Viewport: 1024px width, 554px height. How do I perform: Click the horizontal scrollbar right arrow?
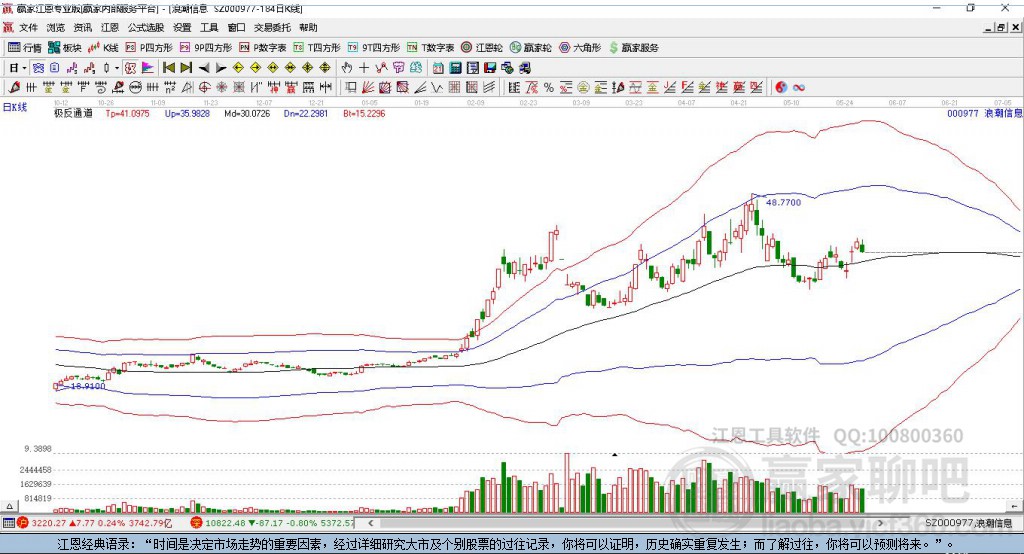click(x=880, y=523)
